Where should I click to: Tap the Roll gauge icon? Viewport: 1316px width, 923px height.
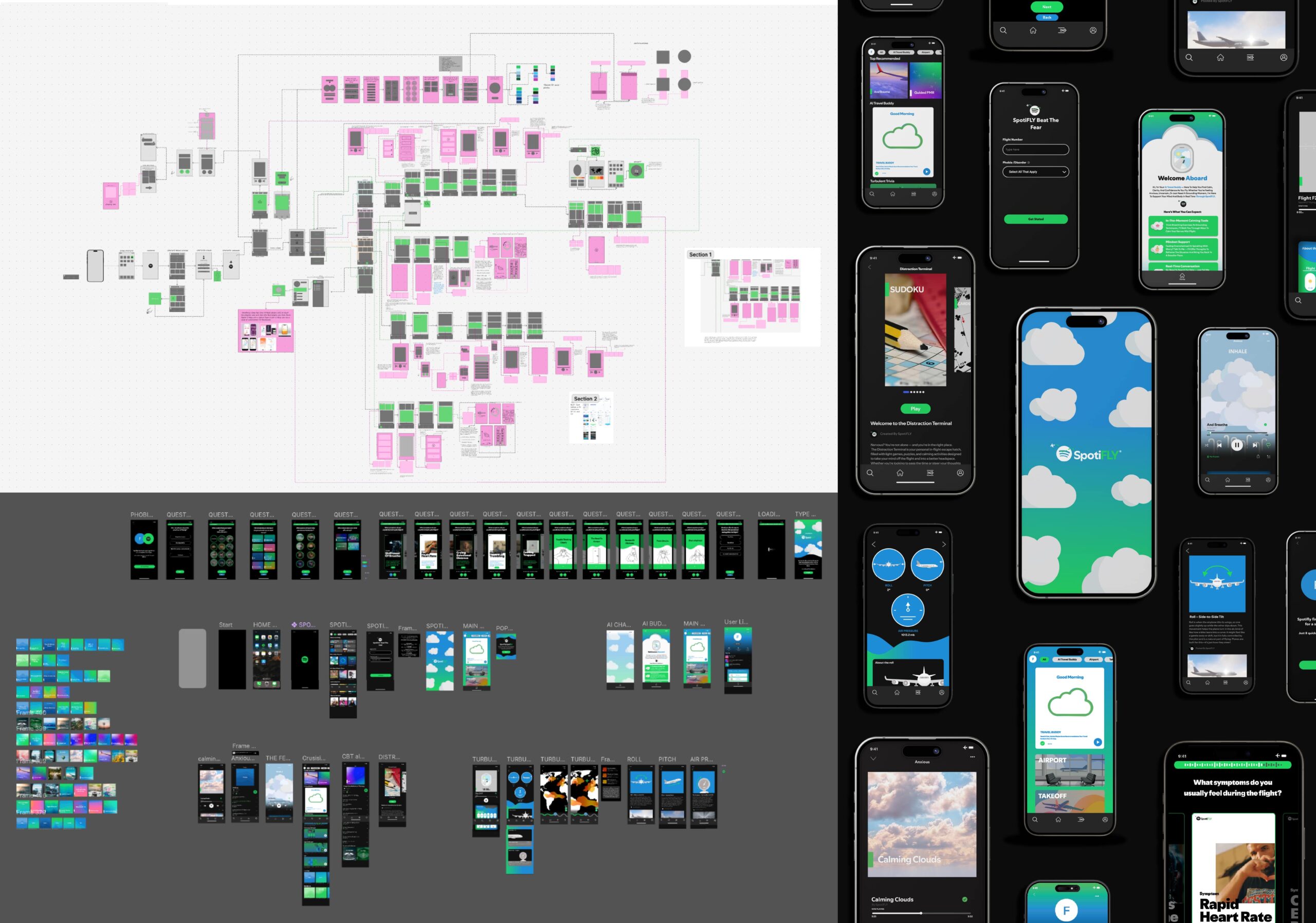tap(888, 565)
